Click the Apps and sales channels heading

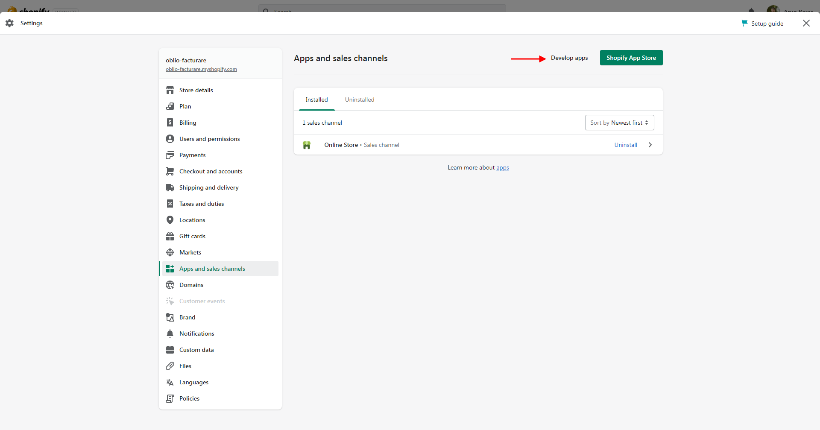pos(340,58)
